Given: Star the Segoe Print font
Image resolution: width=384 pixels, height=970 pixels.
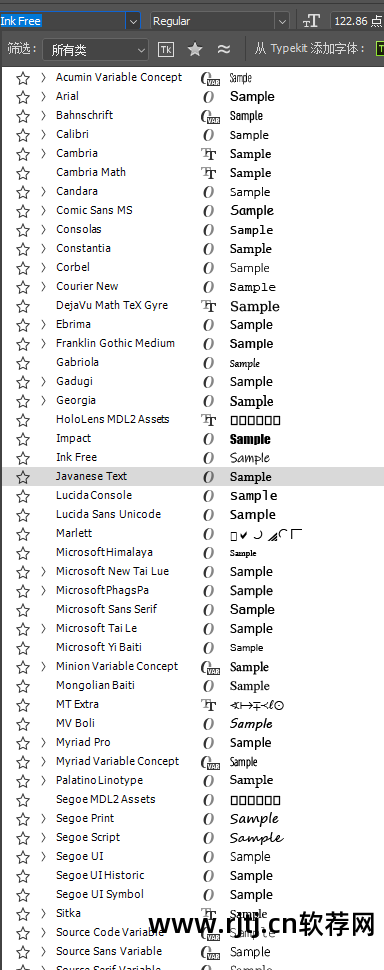Looking at the screenshot, I should tap(23, 819).
